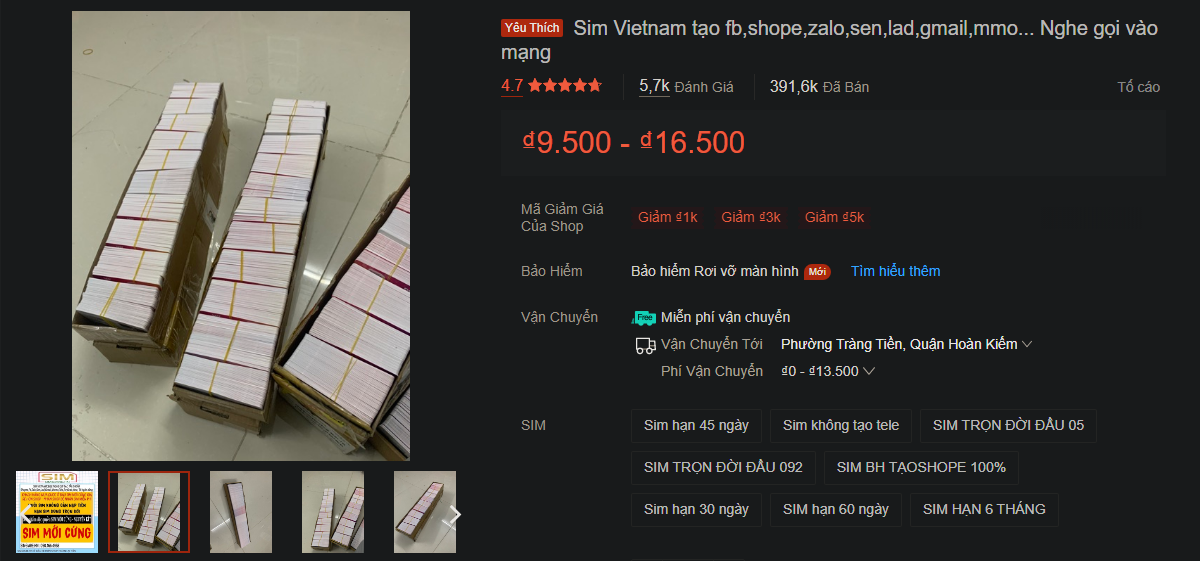The width and height of the screenshot is (1200, 561).
Task: Click the delivery truck icon beside Vận Chuyển Tới
Action: [x=645, y=345]
